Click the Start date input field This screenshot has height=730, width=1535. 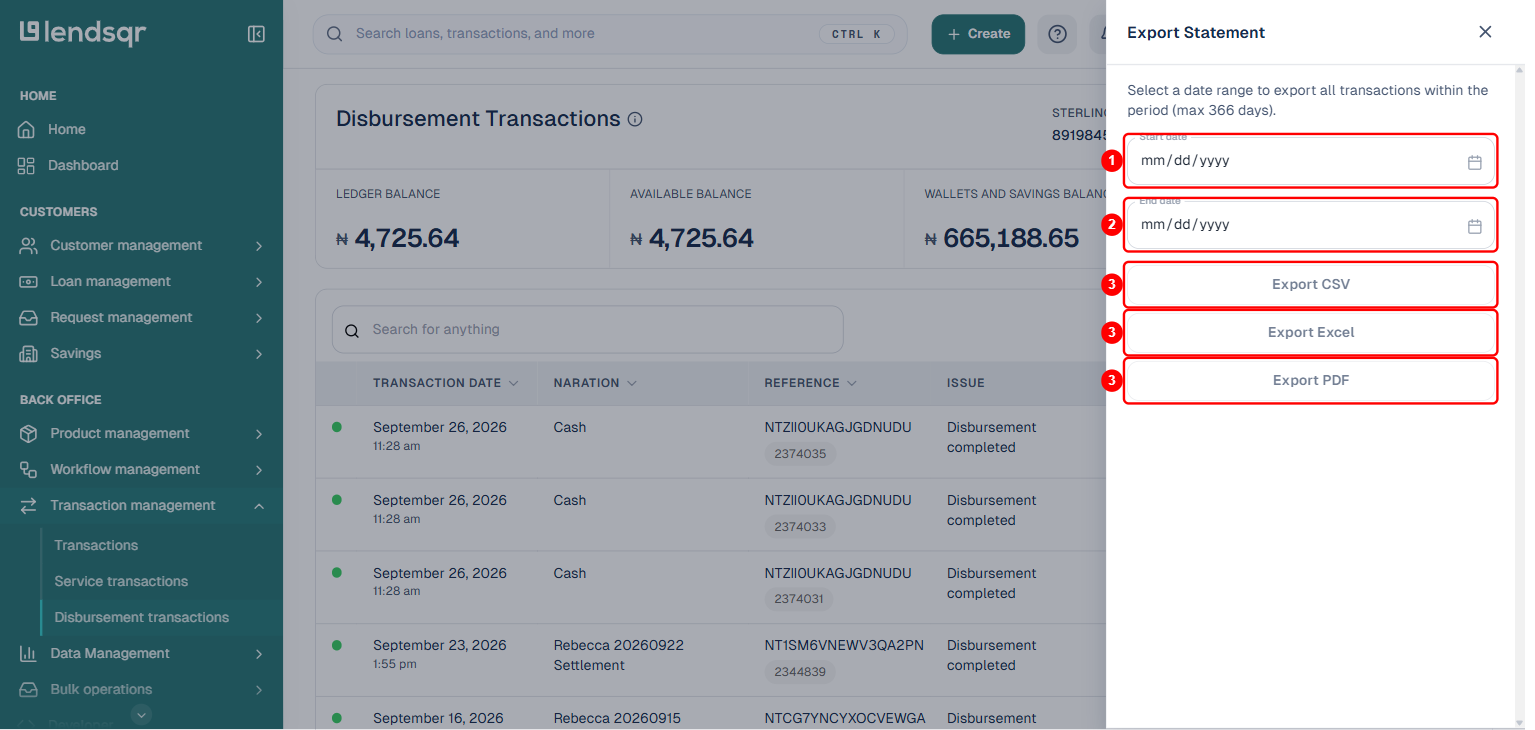point(1311,161)
